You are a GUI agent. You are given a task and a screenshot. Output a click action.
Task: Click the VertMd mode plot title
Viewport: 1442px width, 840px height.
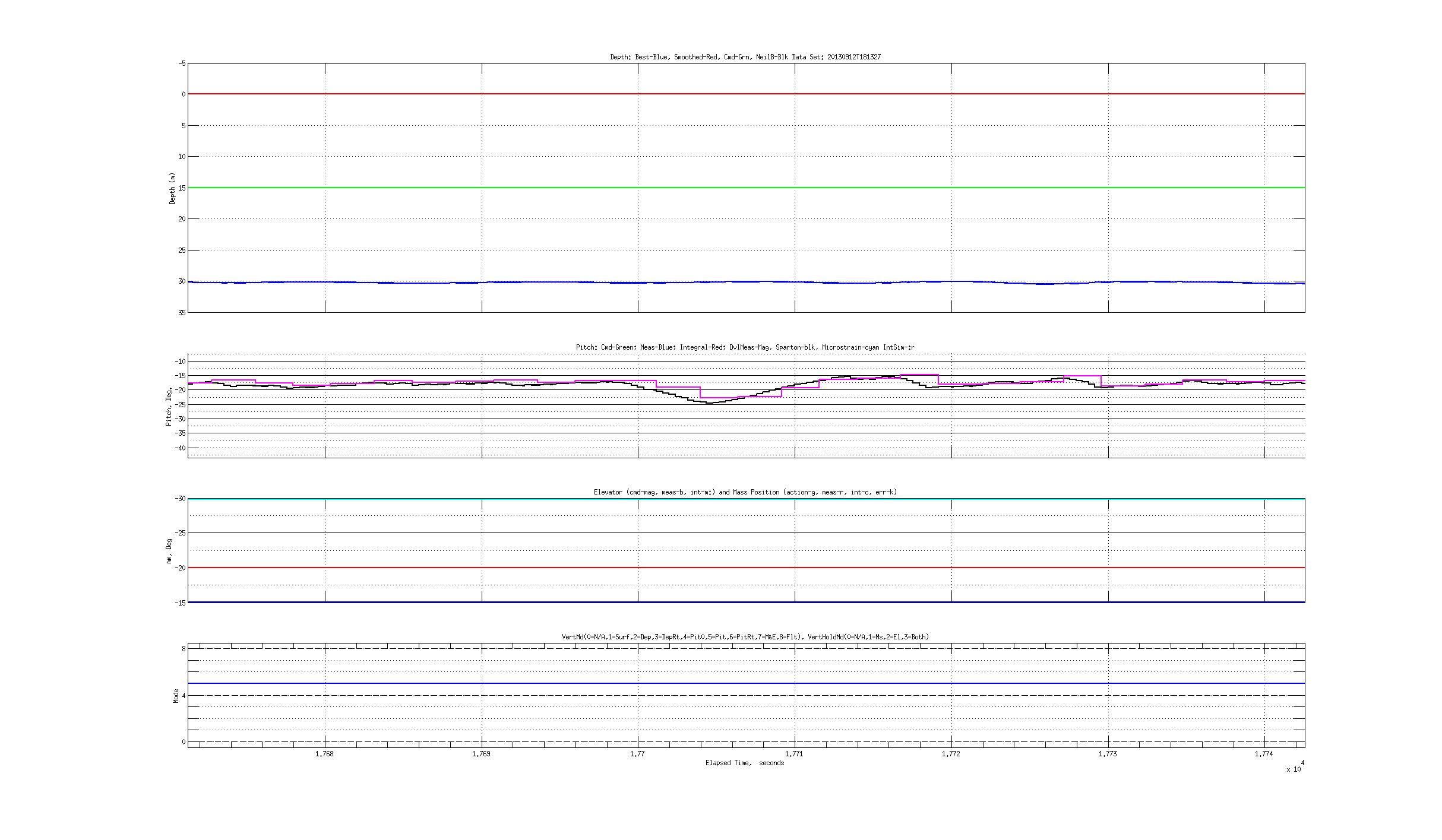click(x=745, y=637)
